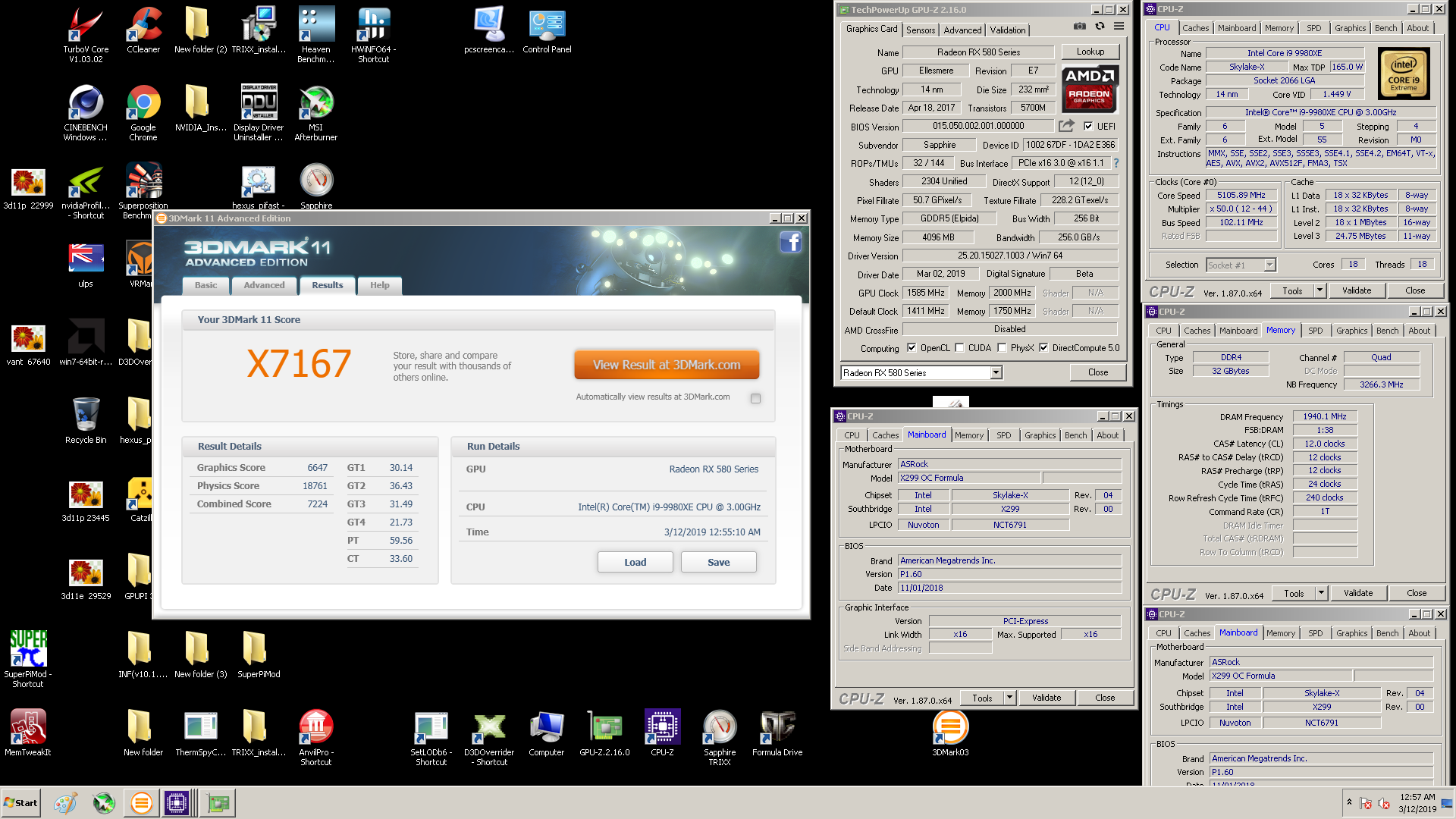Open the Recycle Bin icon
This screenshot has height=819, width=1456.
(86, 420)
